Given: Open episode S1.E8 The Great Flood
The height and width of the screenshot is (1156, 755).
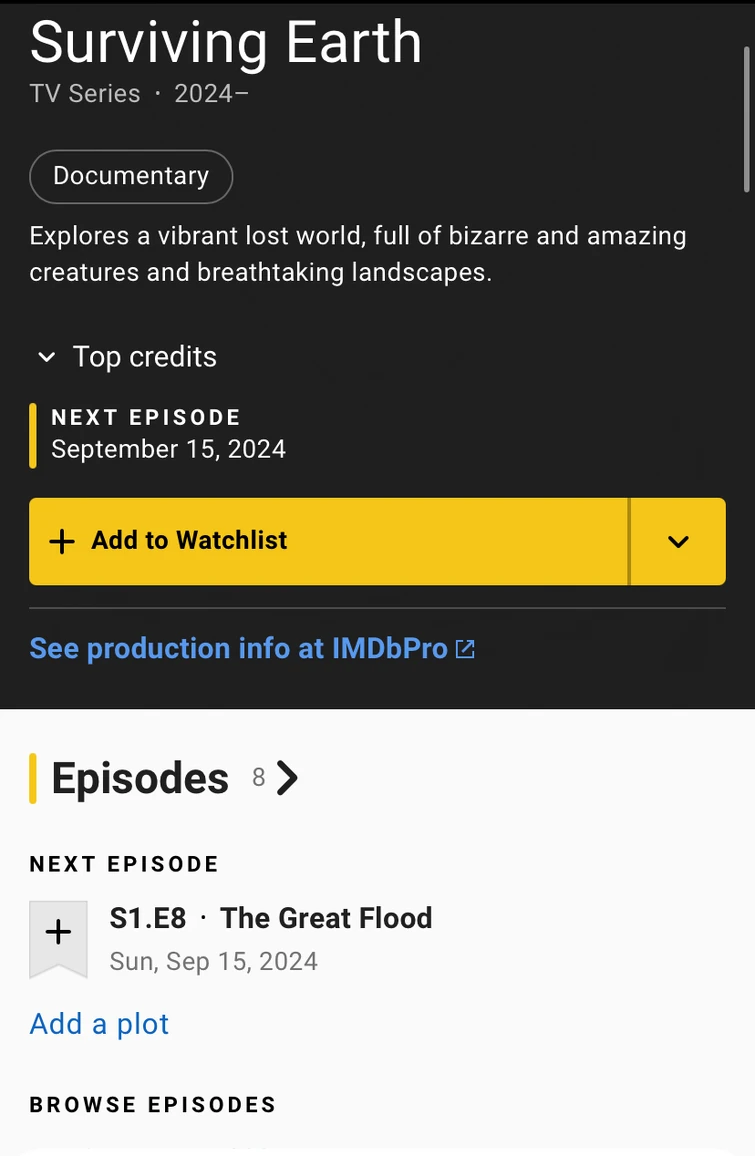Looking at the screenshot, I should click(x=271, y=918).
